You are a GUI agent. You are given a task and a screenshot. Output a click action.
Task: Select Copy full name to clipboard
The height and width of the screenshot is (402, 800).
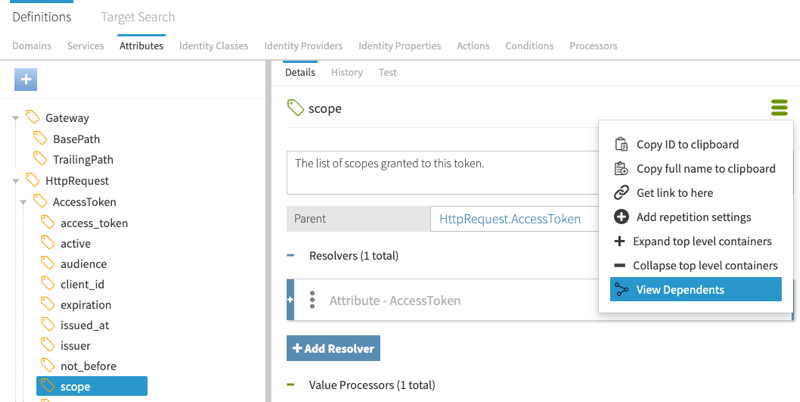705,169
